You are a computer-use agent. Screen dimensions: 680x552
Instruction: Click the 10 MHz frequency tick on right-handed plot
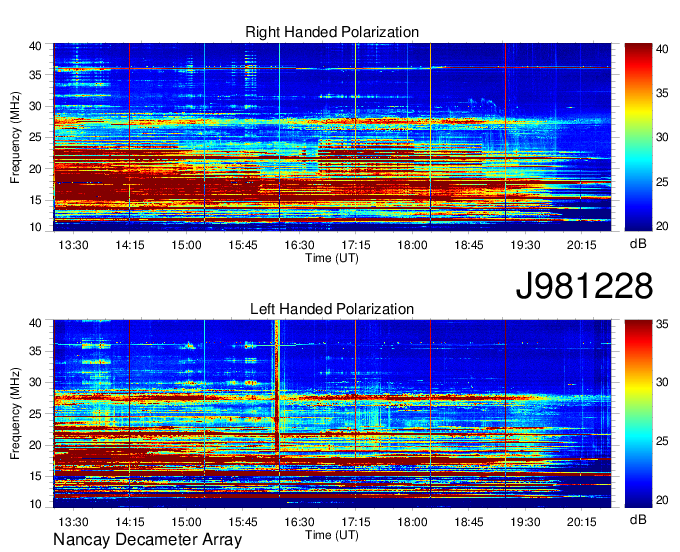pos(35,227)
